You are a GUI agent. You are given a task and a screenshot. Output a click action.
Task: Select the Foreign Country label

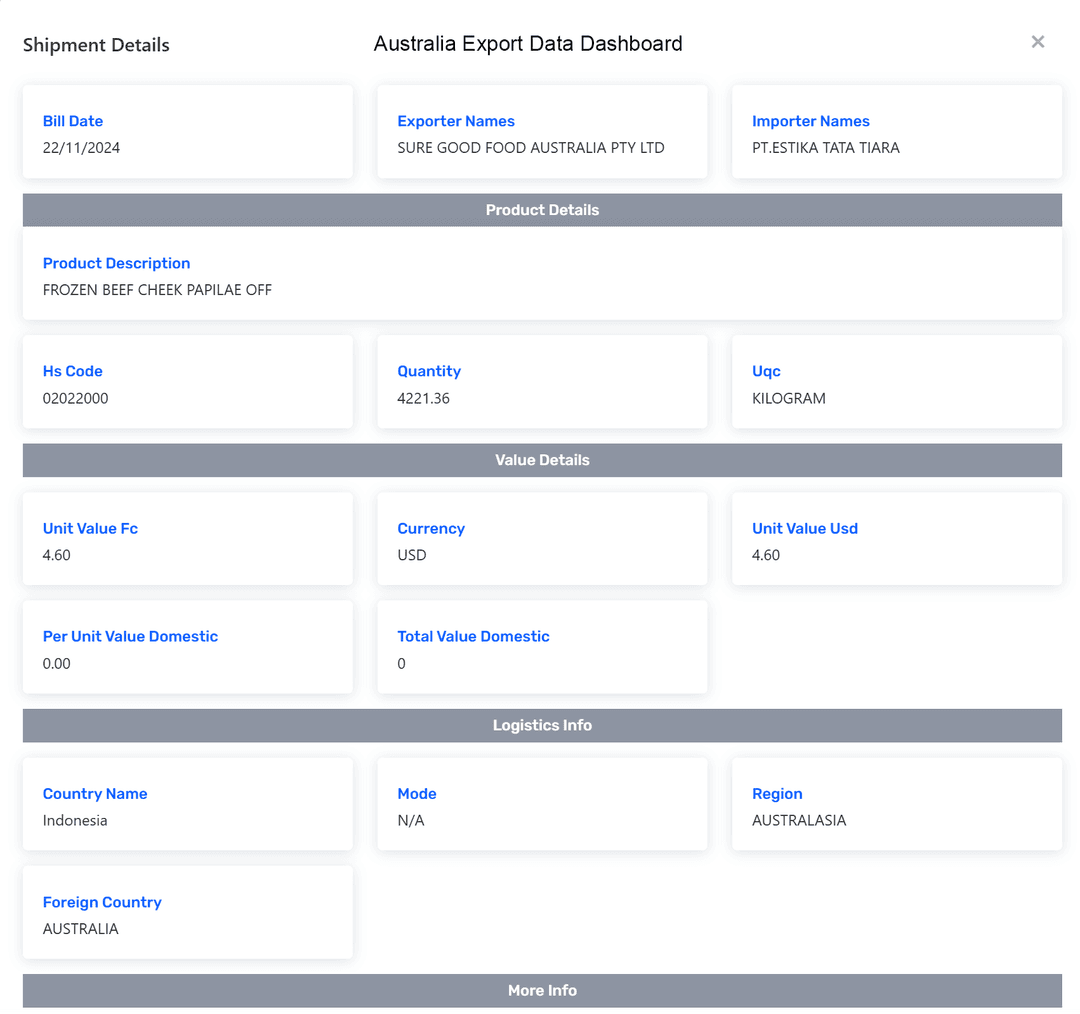click(x=102, y=902)
